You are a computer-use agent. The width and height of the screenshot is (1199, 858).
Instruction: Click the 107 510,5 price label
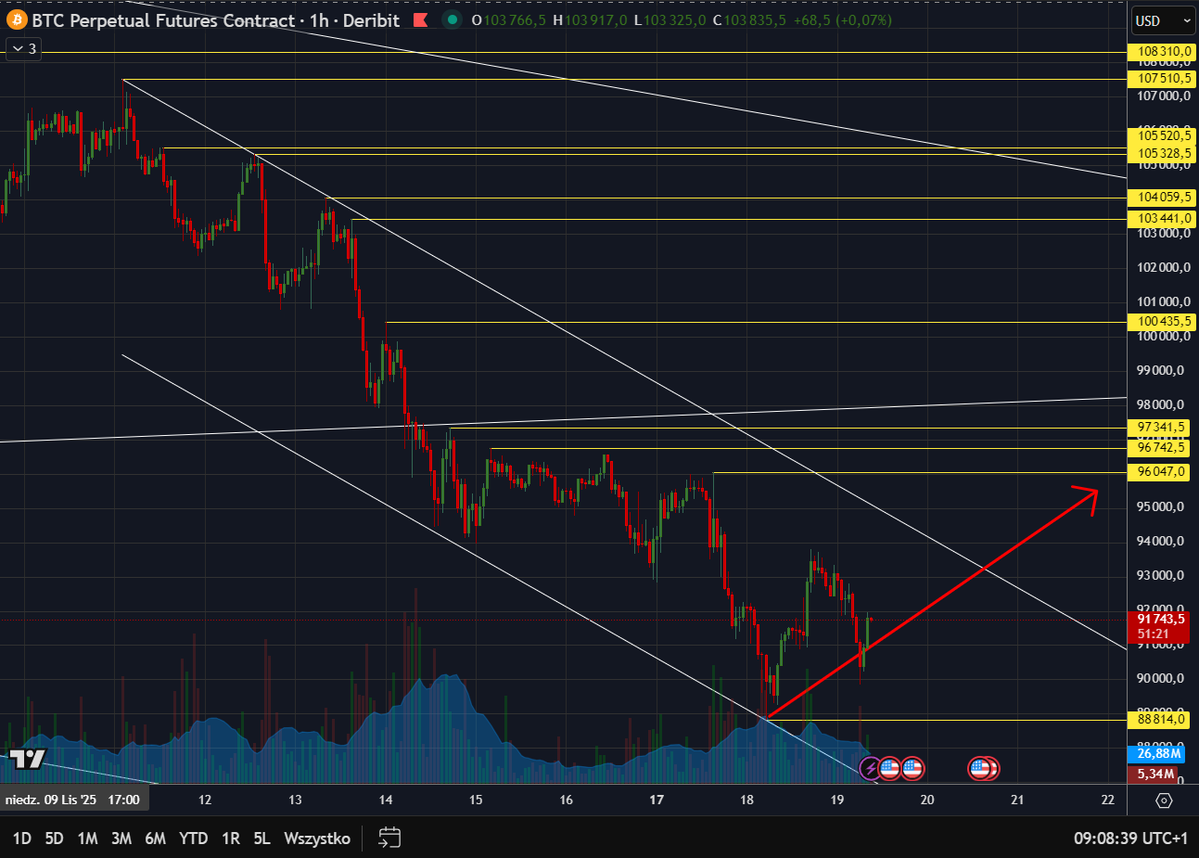coord(1161,78)
